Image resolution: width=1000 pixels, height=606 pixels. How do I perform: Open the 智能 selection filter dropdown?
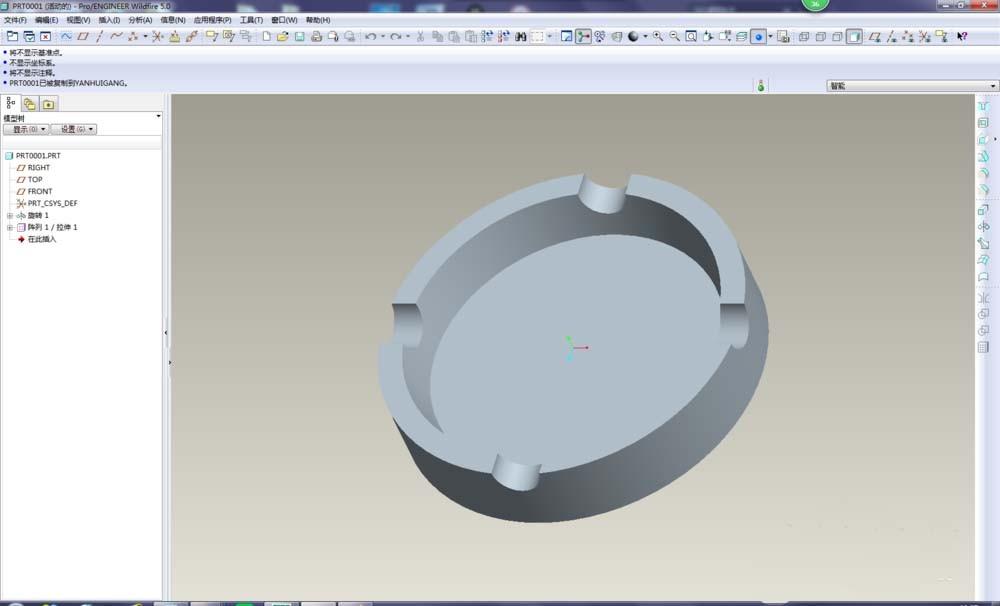pyautogui.click(x=911, y=86)
